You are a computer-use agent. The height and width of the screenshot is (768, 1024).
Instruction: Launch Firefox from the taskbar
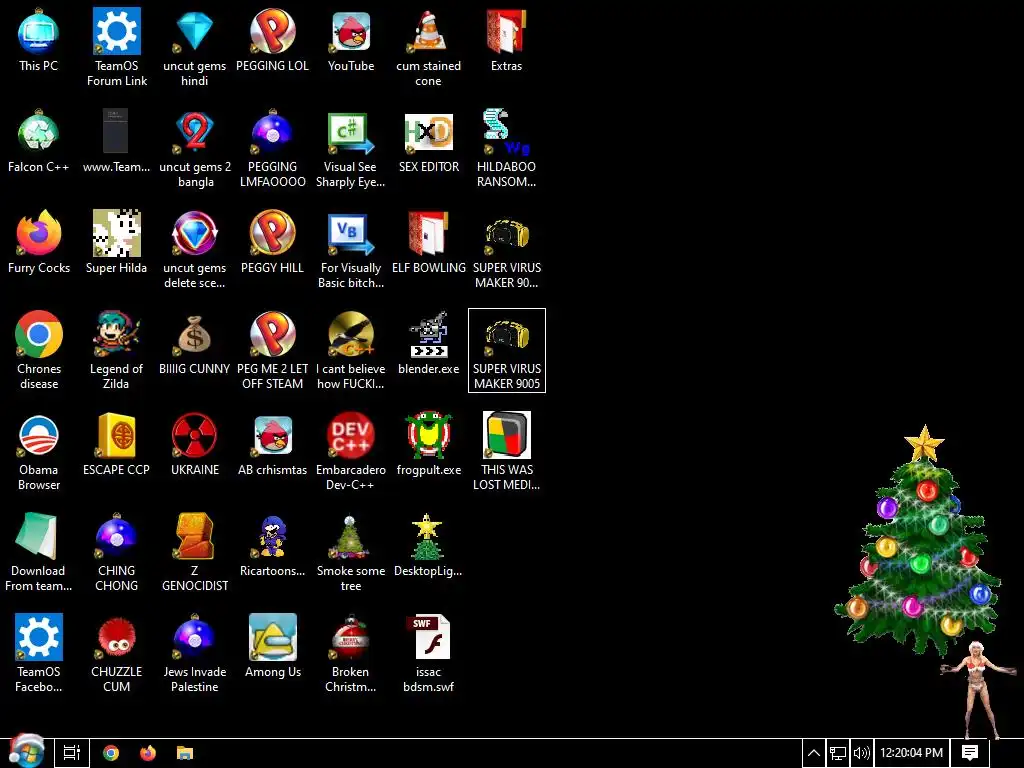click(x=148, y=753)
